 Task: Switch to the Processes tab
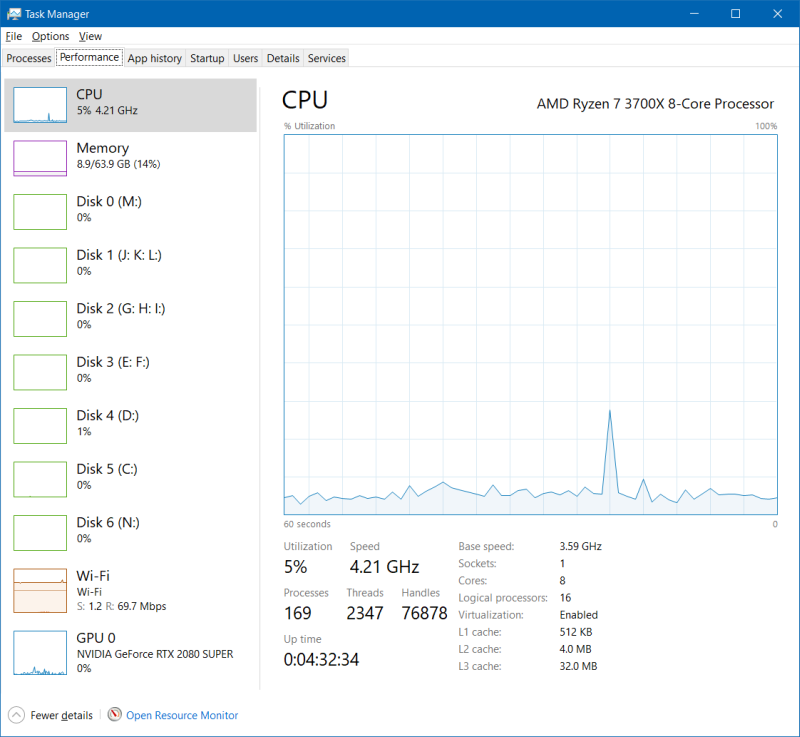coord(29,58)
